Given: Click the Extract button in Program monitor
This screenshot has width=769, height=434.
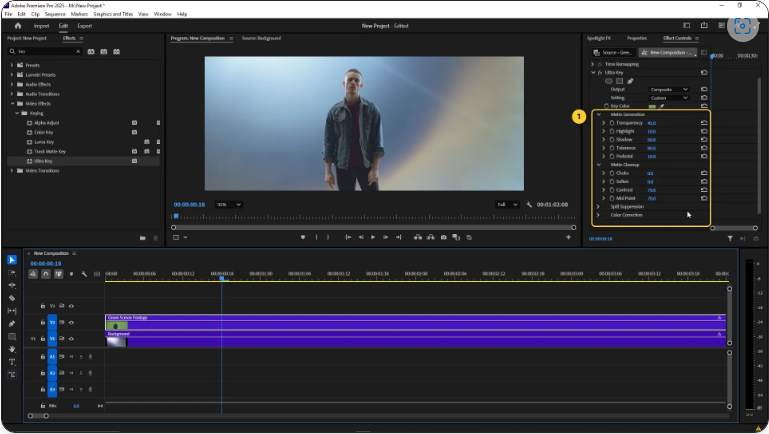Looking at the screenshot, I should [431, 237].
